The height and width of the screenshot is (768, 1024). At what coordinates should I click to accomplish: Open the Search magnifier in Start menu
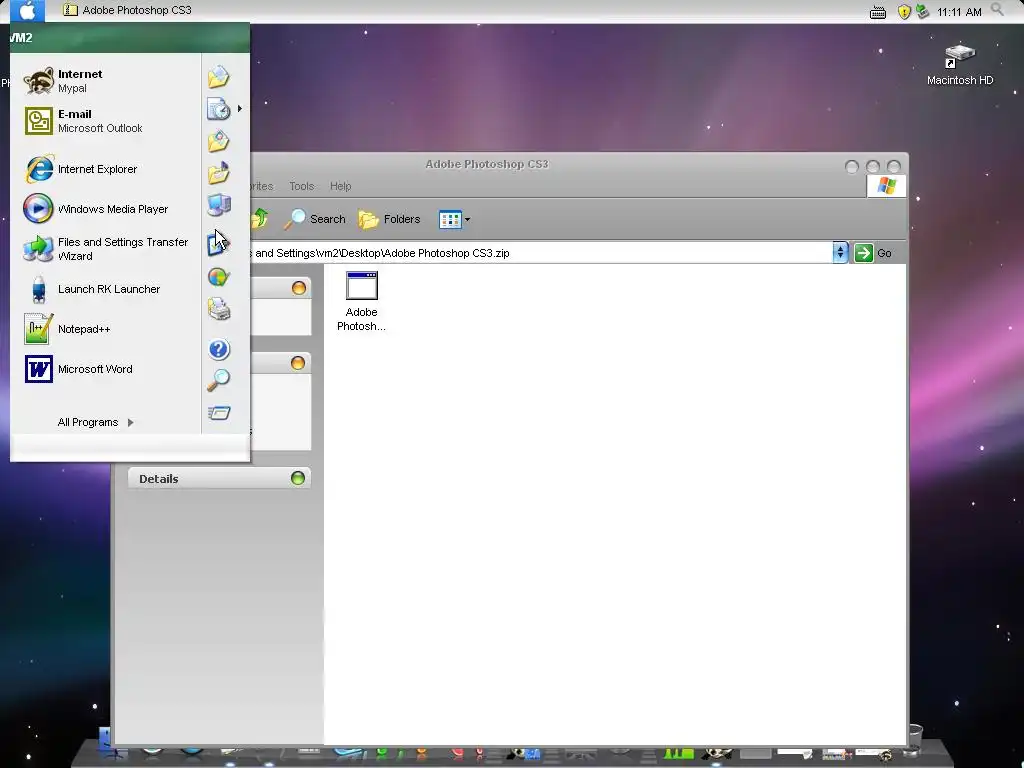[x=219, y=380]
